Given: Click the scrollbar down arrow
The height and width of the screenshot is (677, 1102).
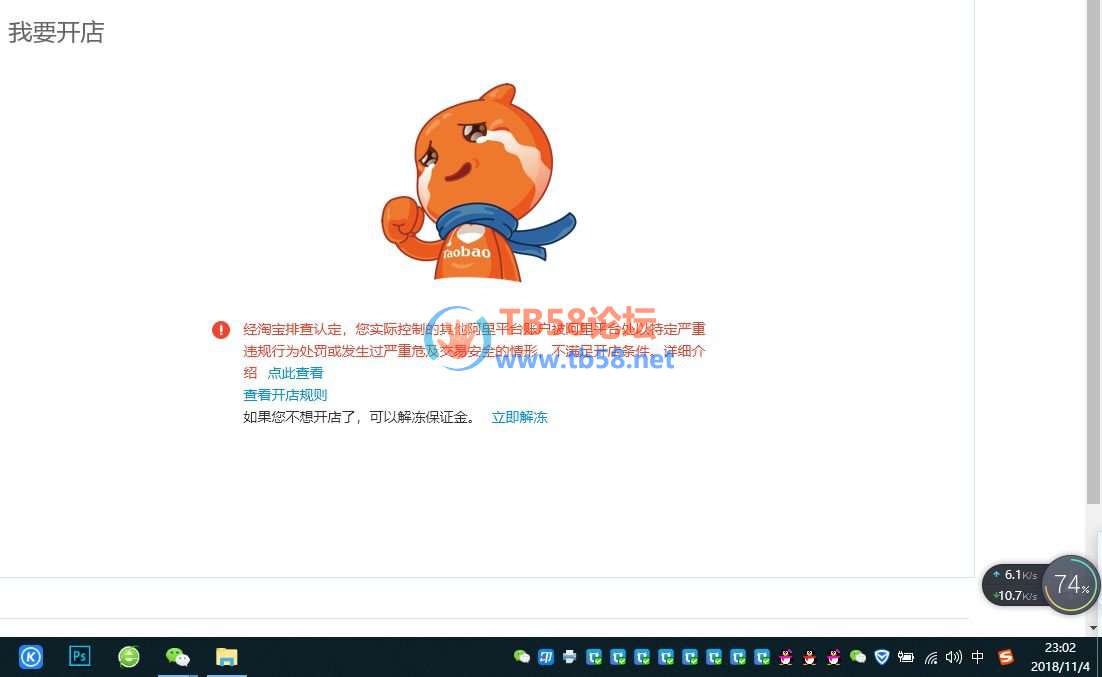Looking at the screenshot, I should (1093, 627).
